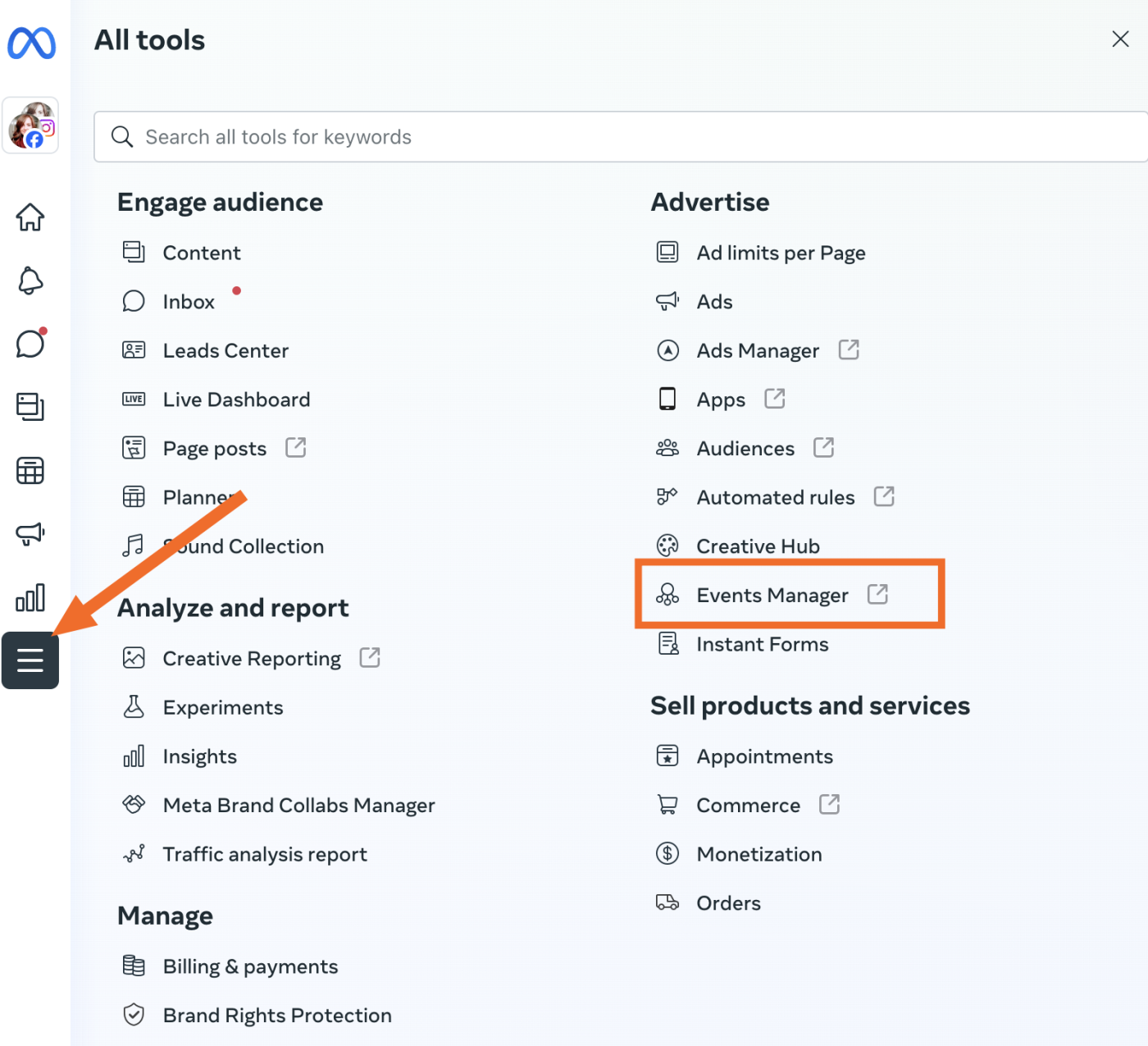Open Brand Rights Protection
This screenshot has height=1046, width=1148.
(277, 1016)
